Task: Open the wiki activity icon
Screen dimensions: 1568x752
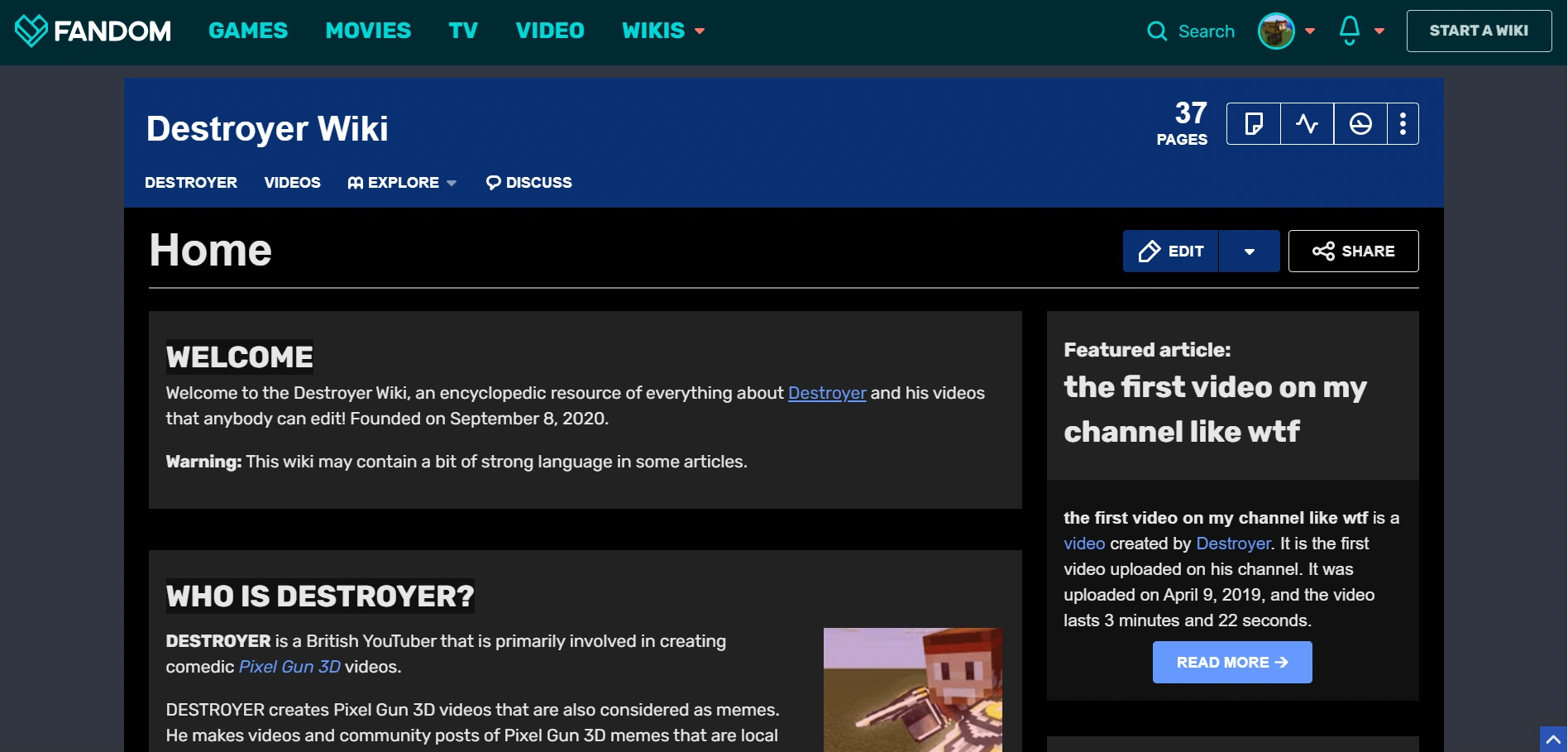Action: pyautogui.click(x=1307, y=124)
